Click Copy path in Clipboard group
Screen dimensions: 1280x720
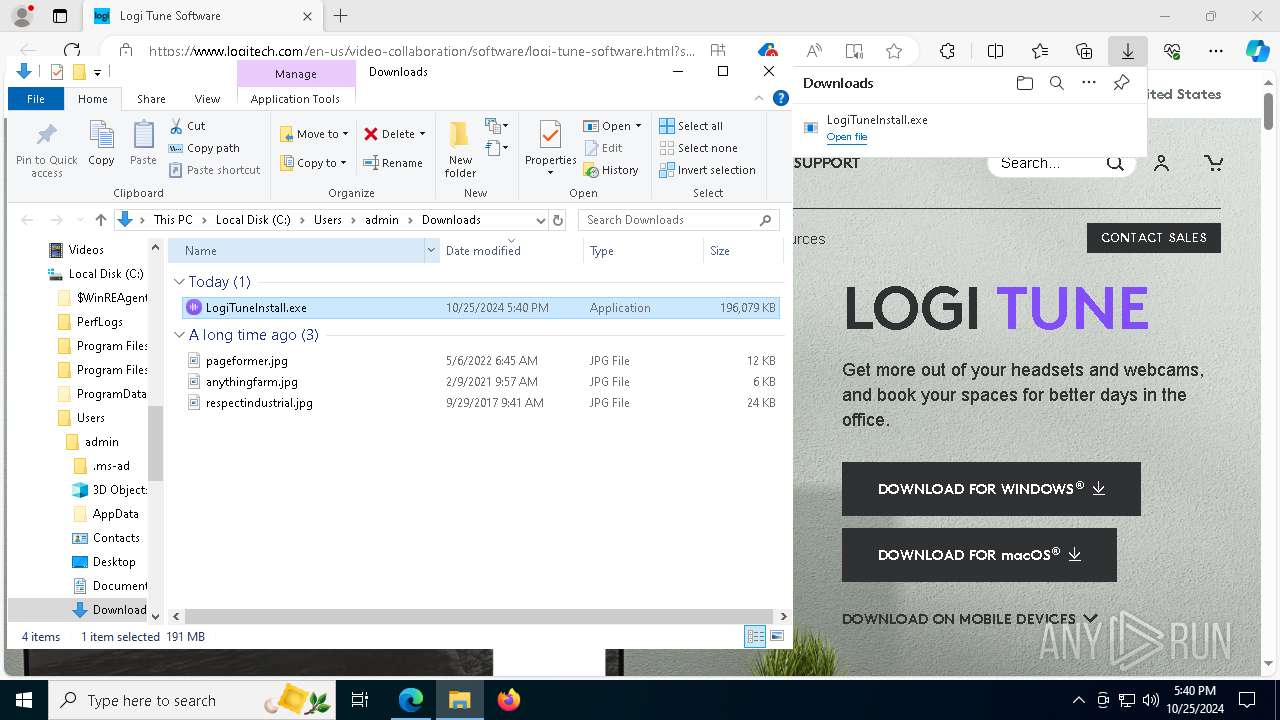point(205,148)
